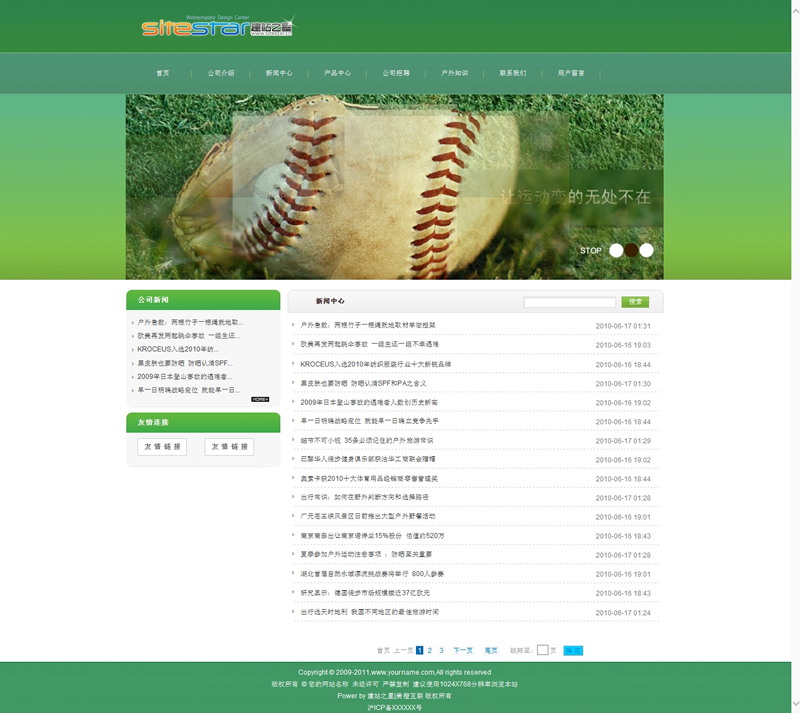Go to page 2 in the pagination
This screenshot has height=713, width=800.
coord(430,650)
